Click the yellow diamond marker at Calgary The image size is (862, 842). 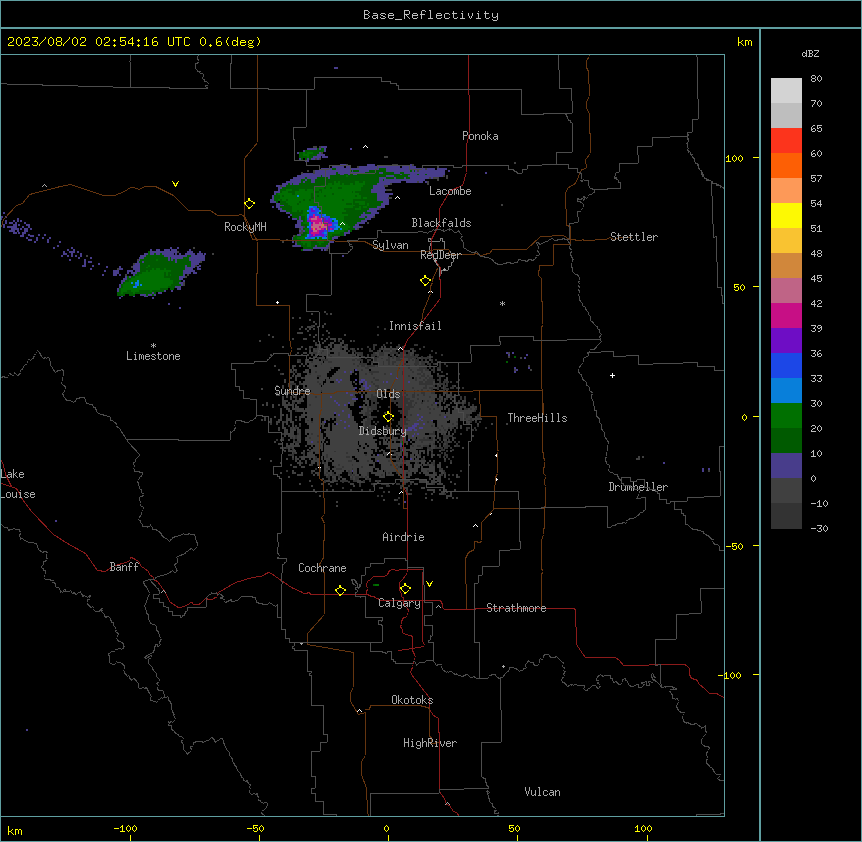405,589
